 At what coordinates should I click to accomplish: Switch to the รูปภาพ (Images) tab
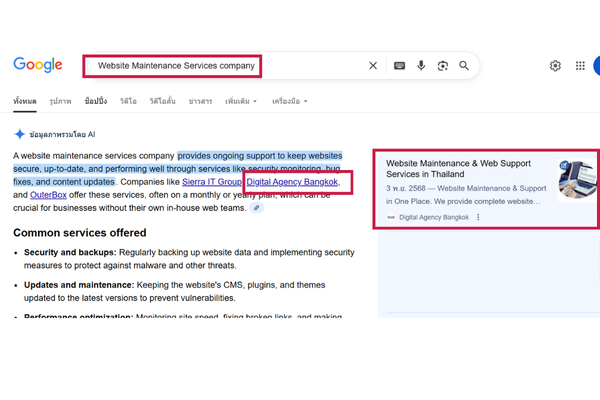click(x=60, y=101)
